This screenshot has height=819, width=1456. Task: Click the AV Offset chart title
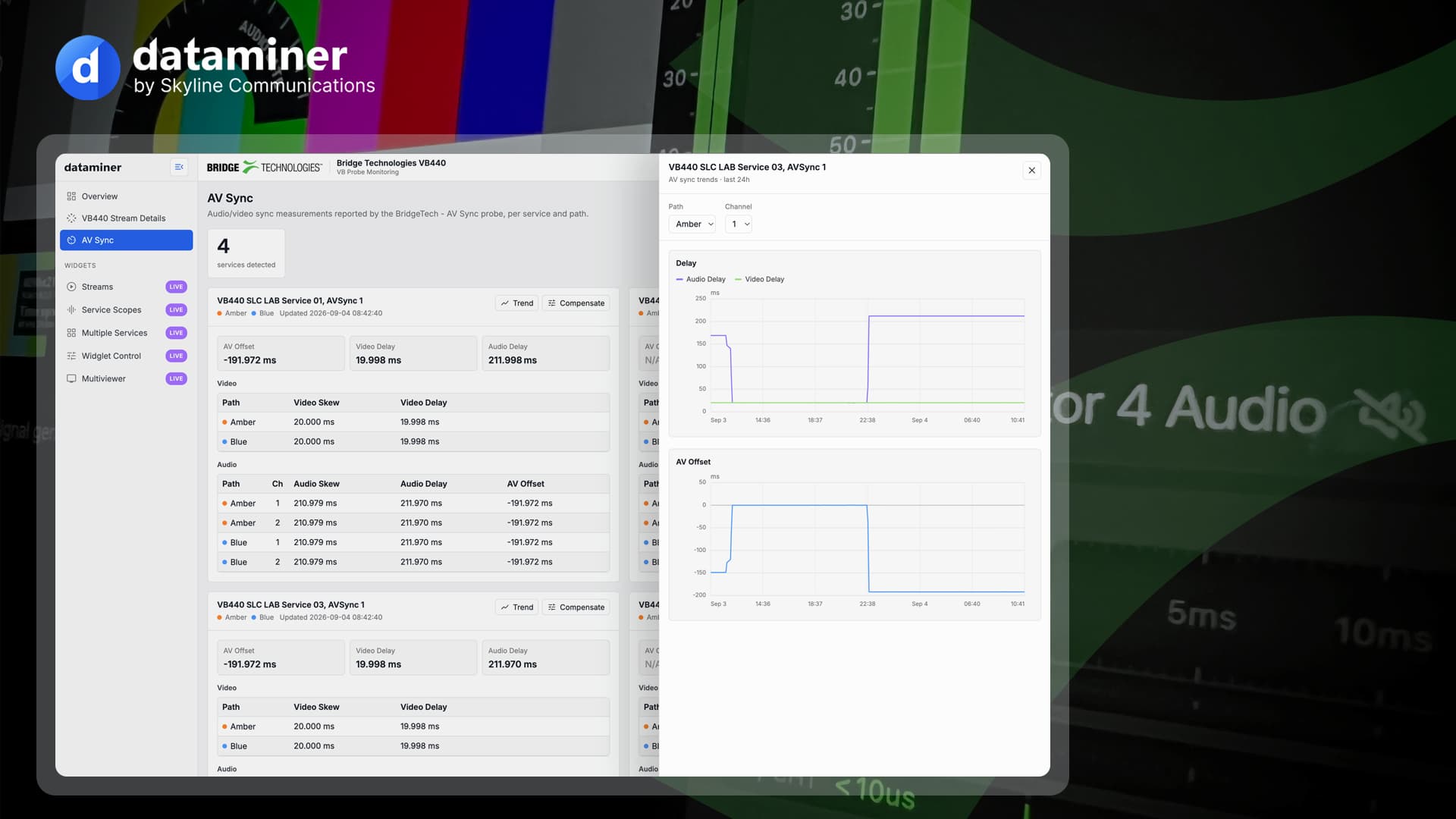[693, 462]
